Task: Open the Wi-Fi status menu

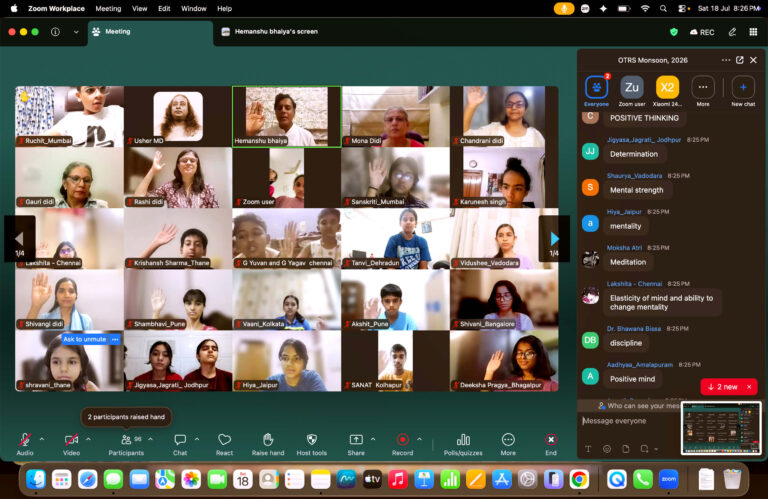Action: [645, 8]
